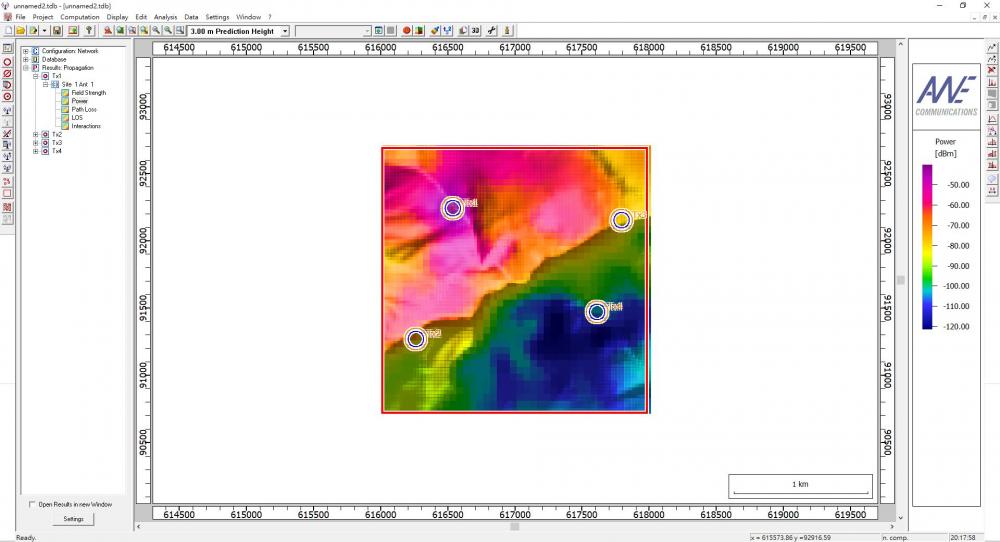Collapse the Tx1 tree node

[x=36, y=76]
